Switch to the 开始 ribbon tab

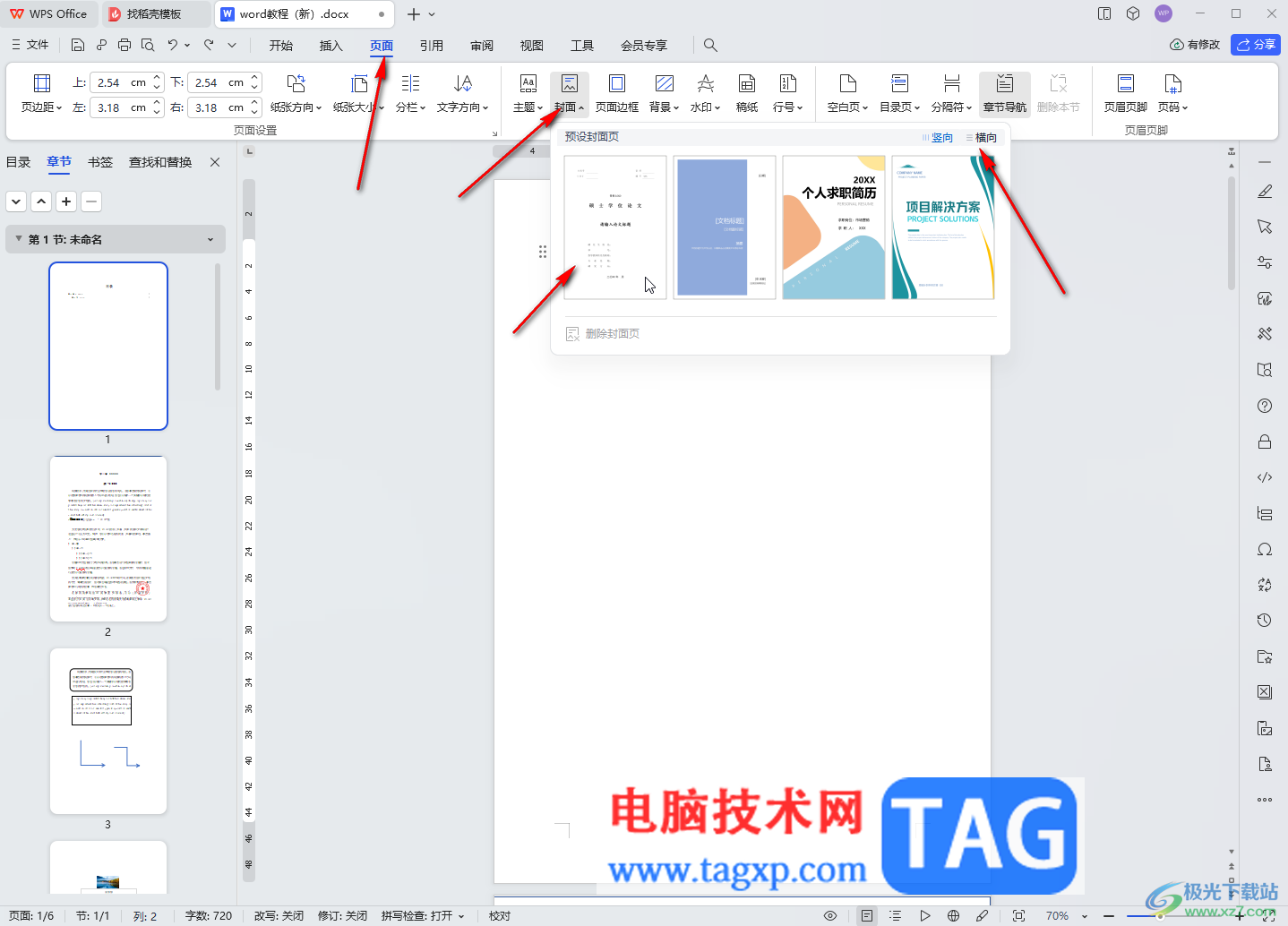[x=281, y=46]
